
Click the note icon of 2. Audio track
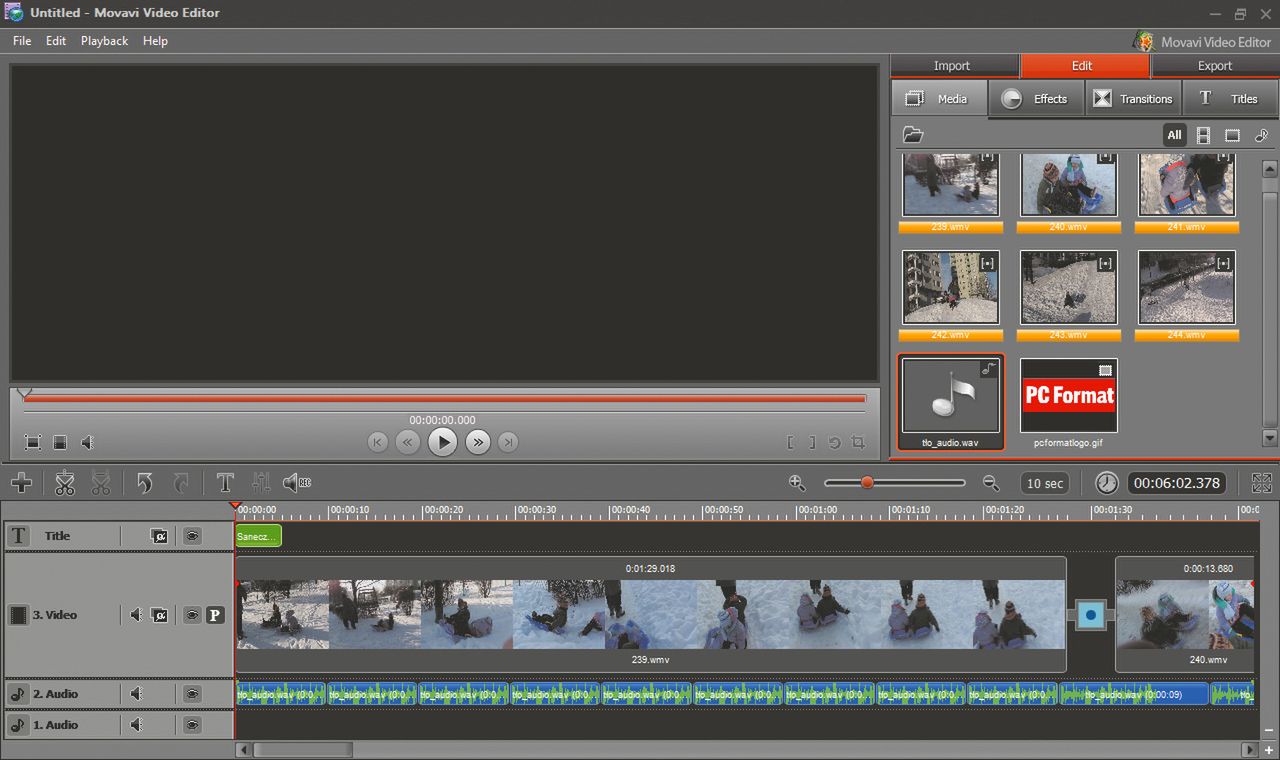coord(18,694)
